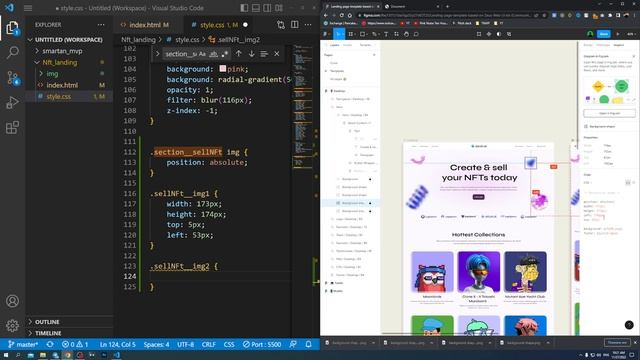Open the Windows Start menu

[x=6, y=355]
